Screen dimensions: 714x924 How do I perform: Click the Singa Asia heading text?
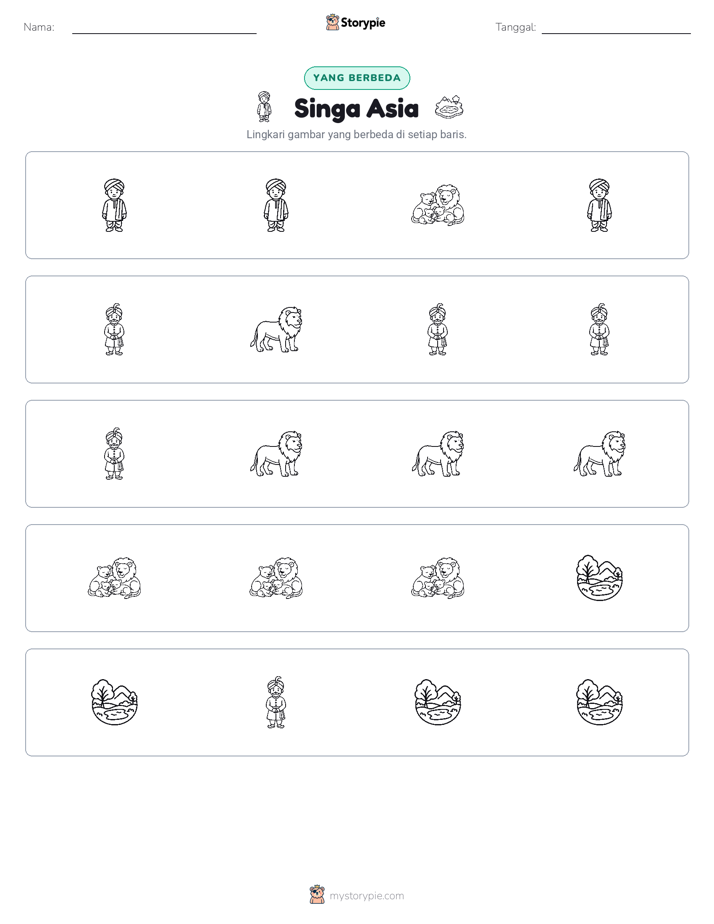pyautogui.click(x=356, y=108)
